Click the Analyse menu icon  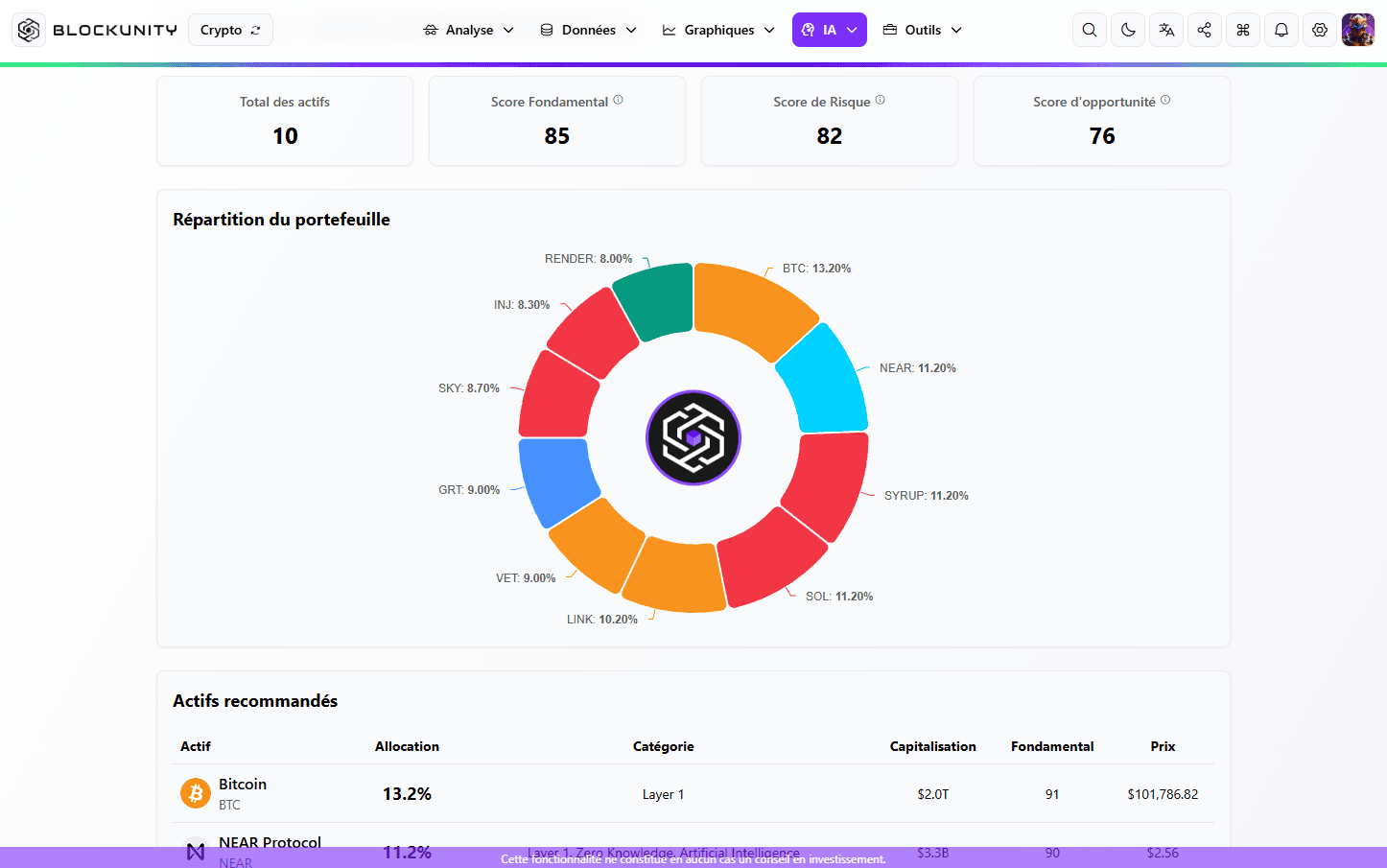click(431, 30)
